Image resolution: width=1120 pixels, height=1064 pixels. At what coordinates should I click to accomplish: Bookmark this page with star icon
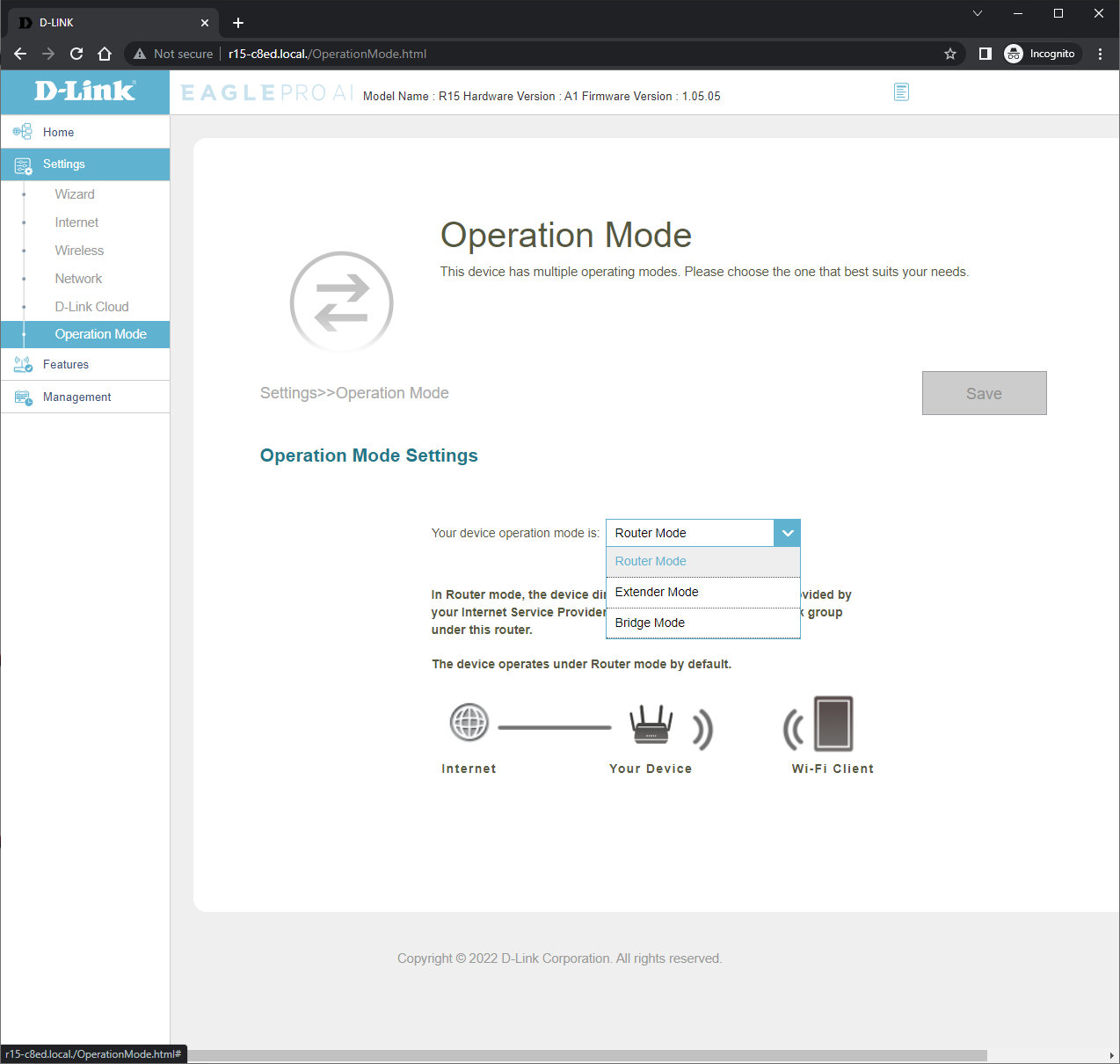(x=950, y=54)
